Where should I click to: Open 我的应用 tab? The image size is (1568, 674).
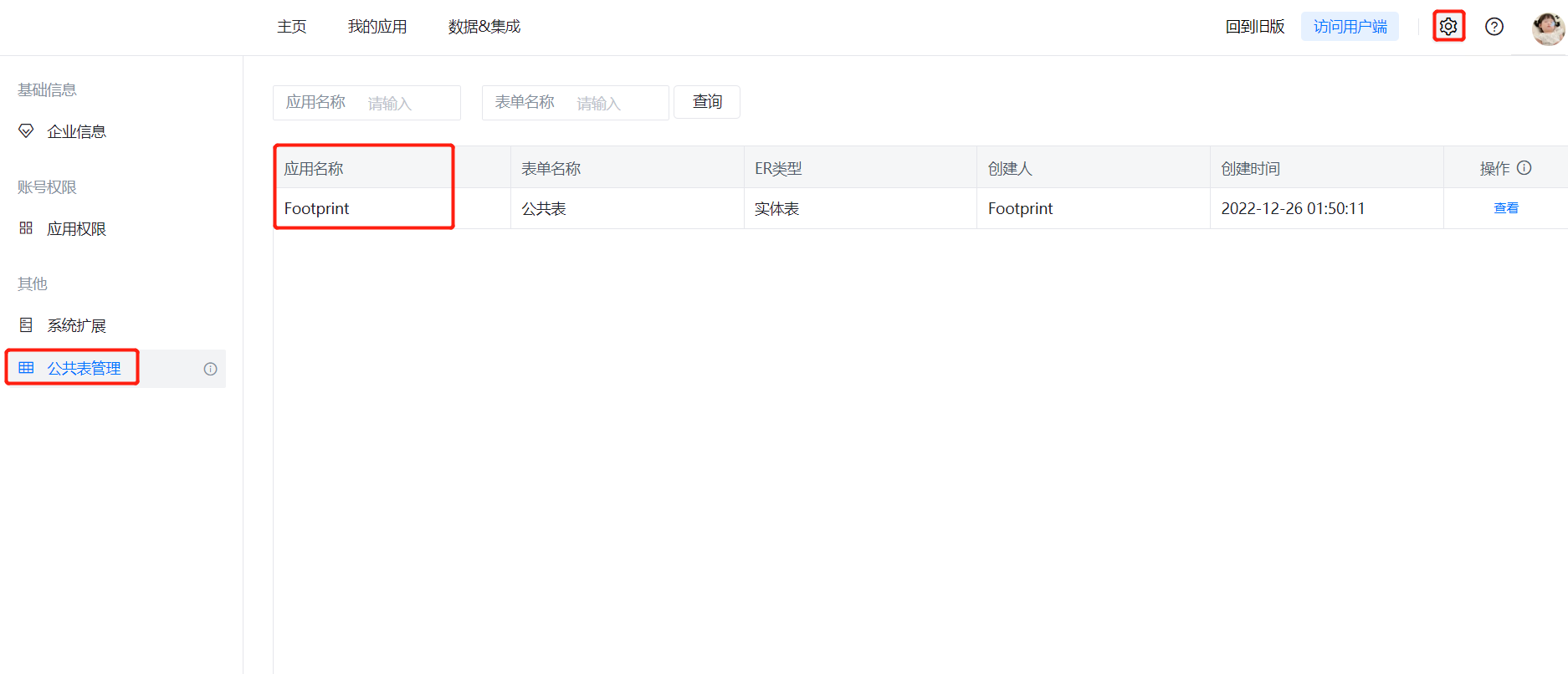[x=377, y=27]
